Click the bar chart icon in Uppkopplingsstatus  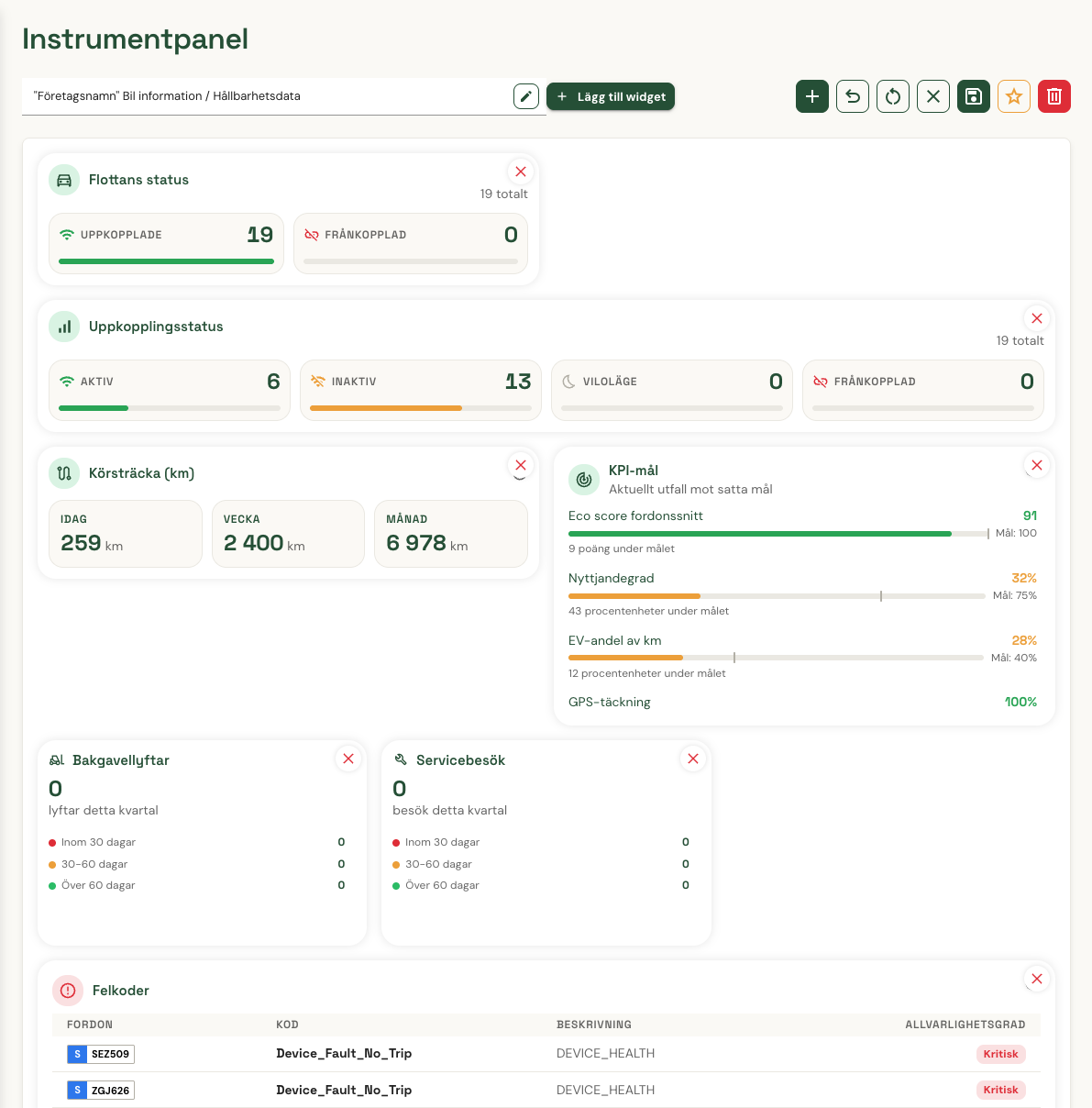(64, 327)
